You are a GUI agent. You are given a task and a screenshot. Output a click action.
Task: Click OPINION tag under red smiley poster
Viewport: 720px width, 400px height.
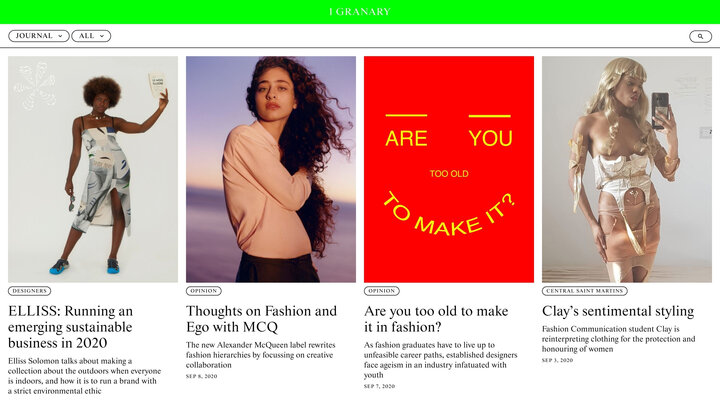point(382,291)
